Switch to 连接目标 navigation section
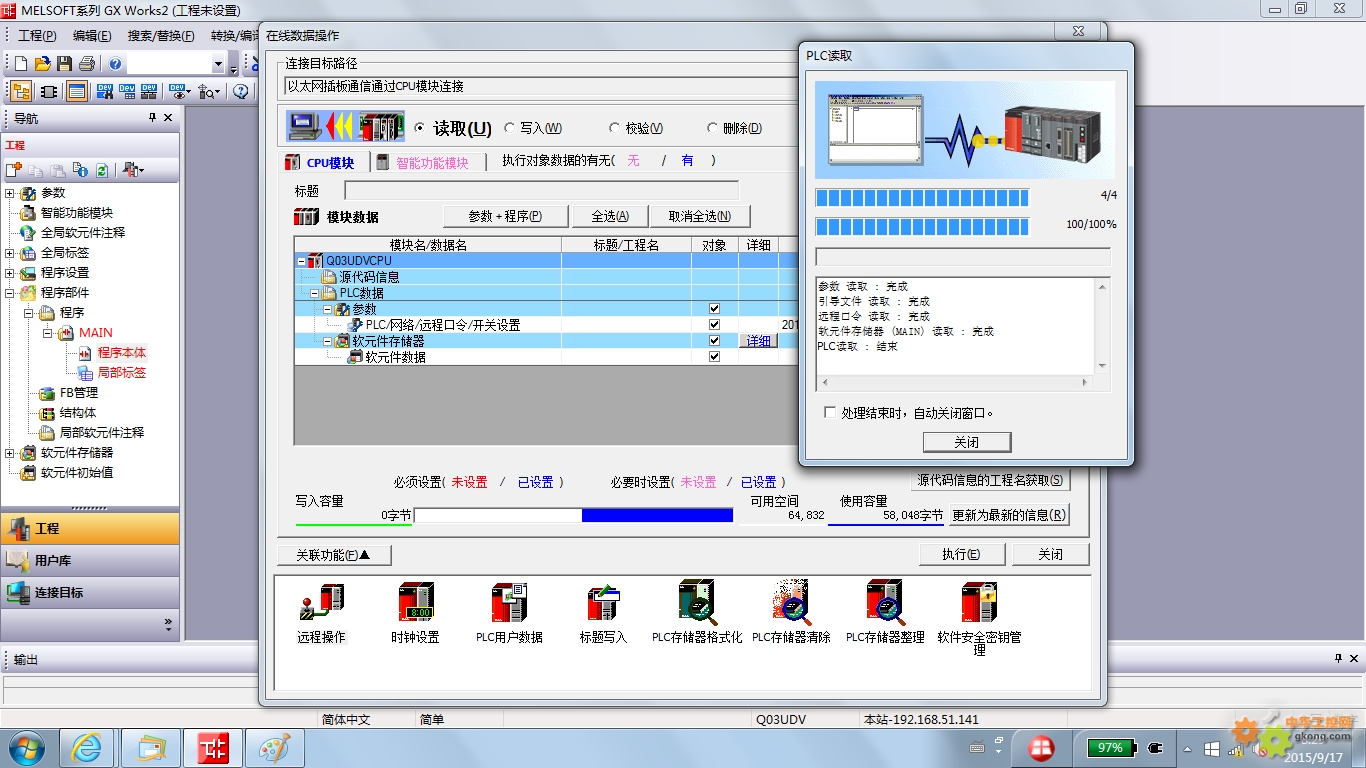 click(x=90, y=592)
